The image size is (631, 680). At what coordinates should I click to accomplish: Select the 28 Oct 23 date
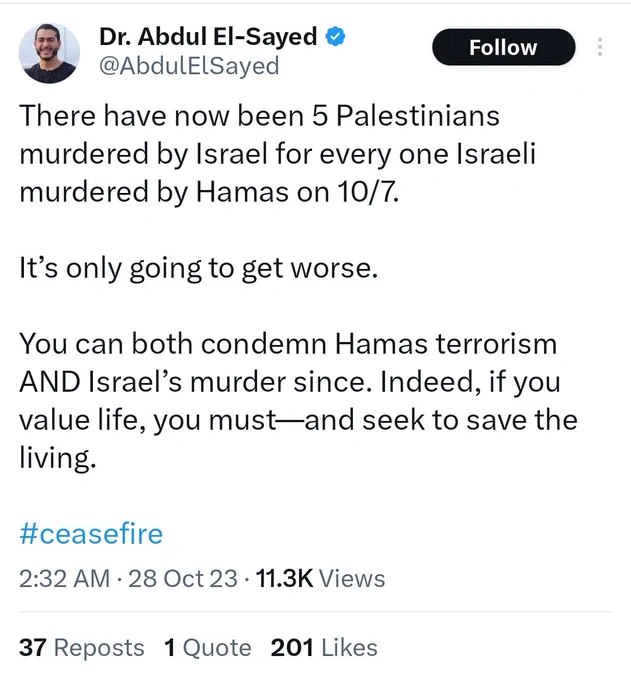click(183, 579)
